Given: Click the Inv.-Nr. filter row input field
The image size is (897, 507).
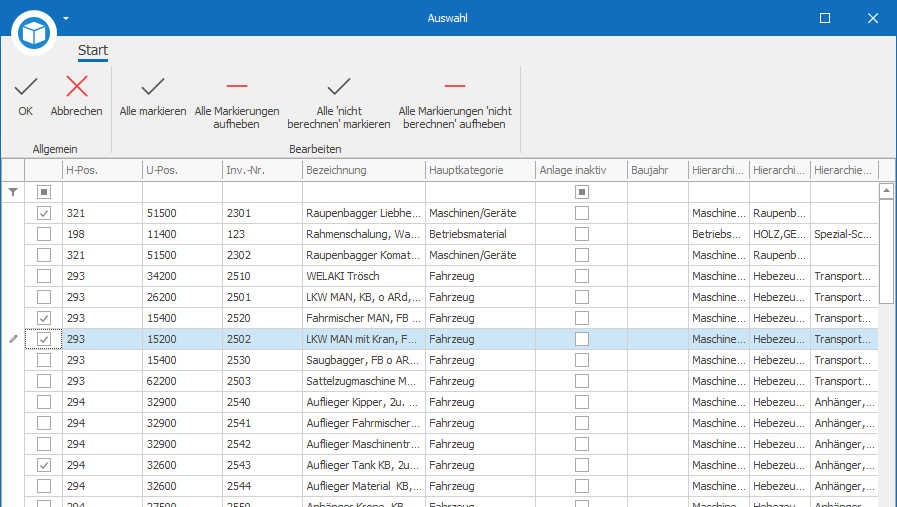Looking at the screenshot, I should [x=263, y=192].
